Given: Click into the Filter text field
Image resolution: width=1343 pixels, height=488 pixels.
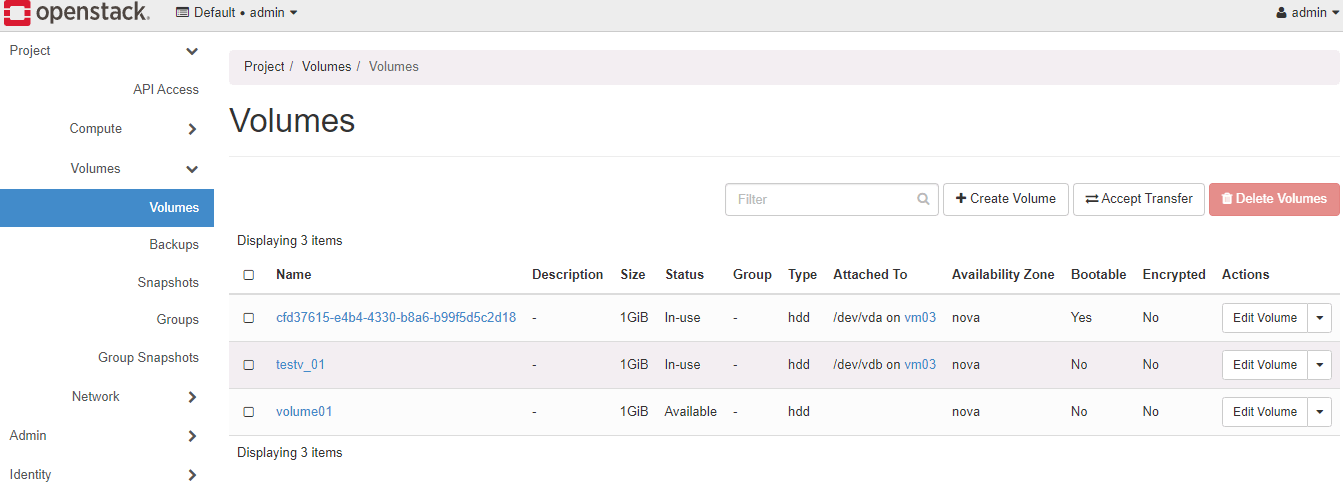Looking at the screenshot, I should (820, 199).
